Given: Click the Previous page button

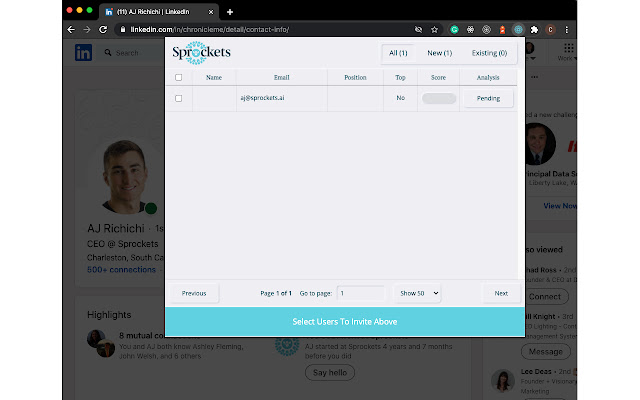Looking at the screenshot, I should tap(194, 293).
